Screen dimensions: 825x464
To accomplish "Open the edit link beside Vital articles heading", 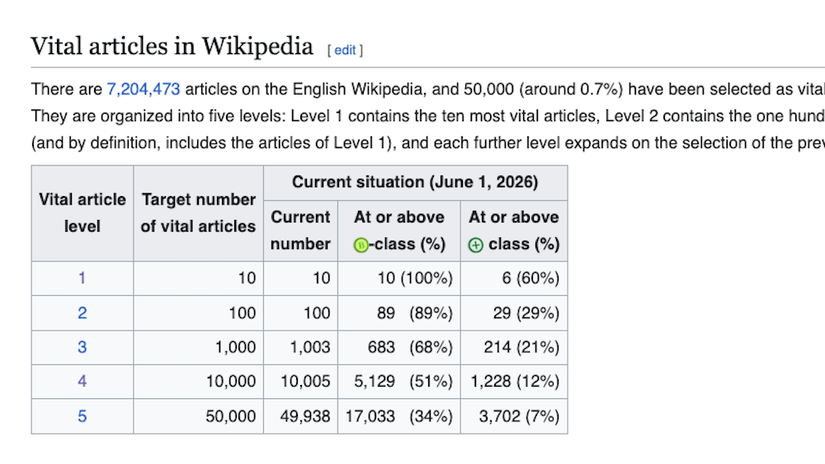I will [345, 50].
